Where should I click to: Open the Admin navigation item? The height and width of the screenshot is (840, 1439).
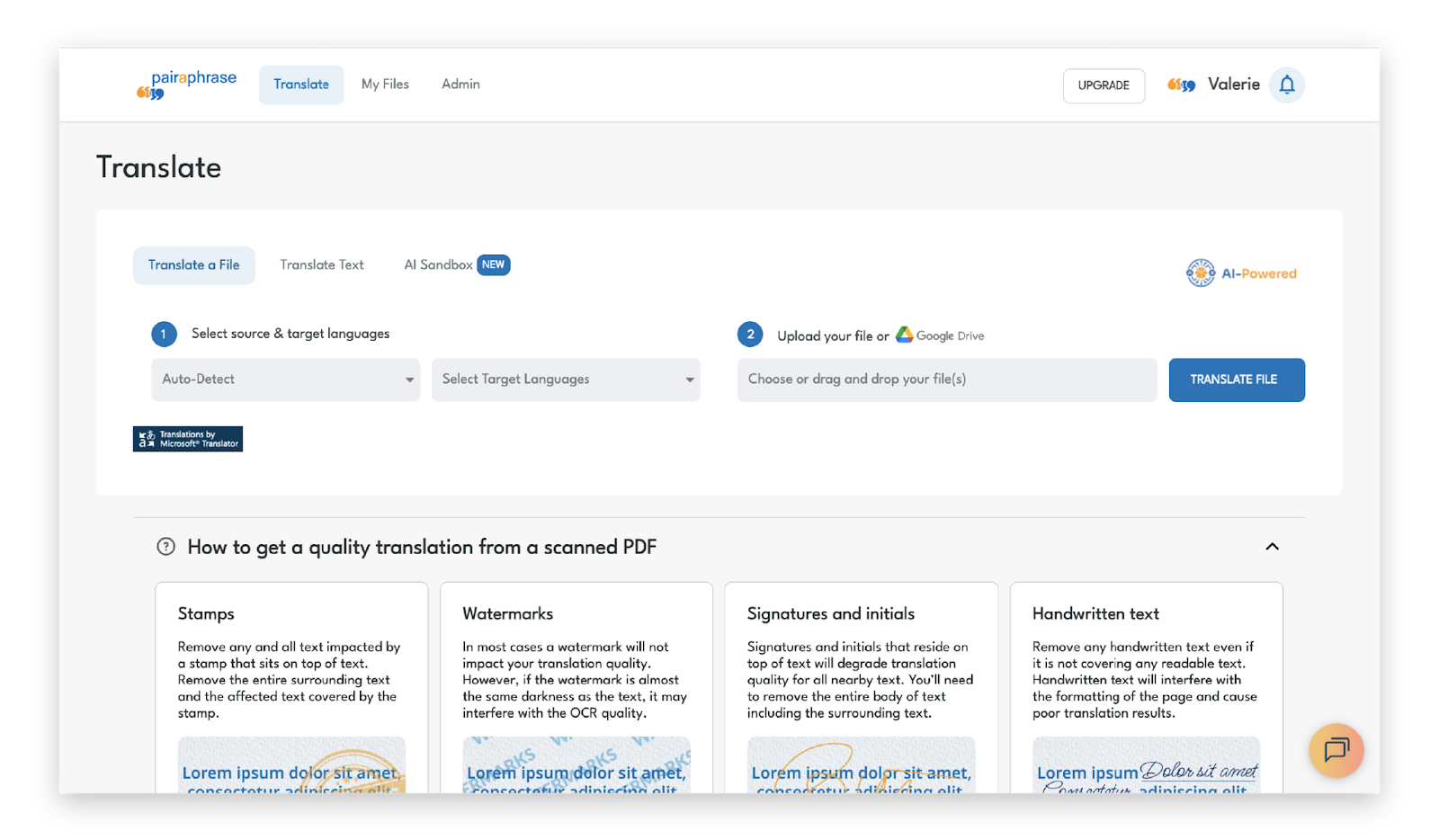(x=460, y=85)
